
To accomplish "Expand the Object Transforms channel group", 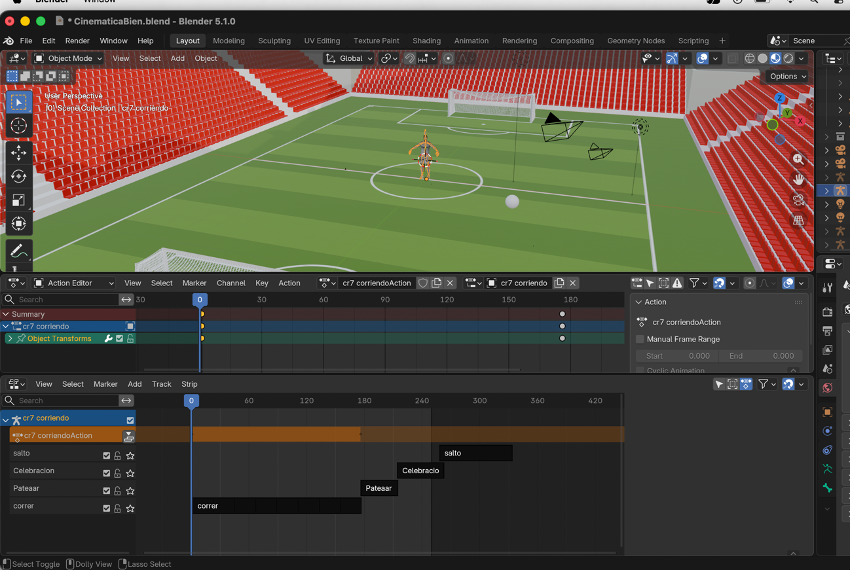I will click(10, 339).
